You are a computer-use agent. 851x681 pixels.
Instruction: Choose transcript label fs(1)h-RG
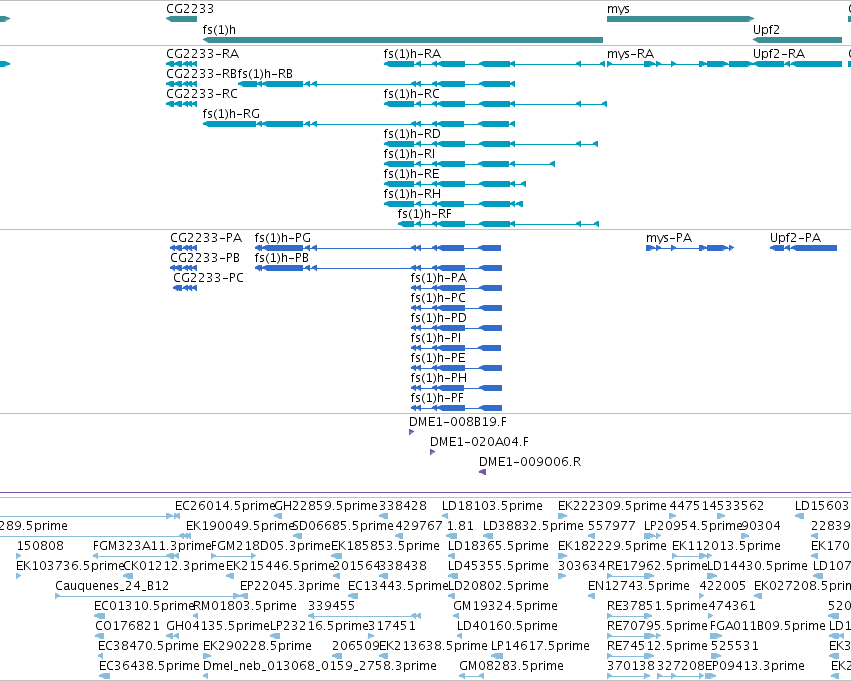[231, 114]
